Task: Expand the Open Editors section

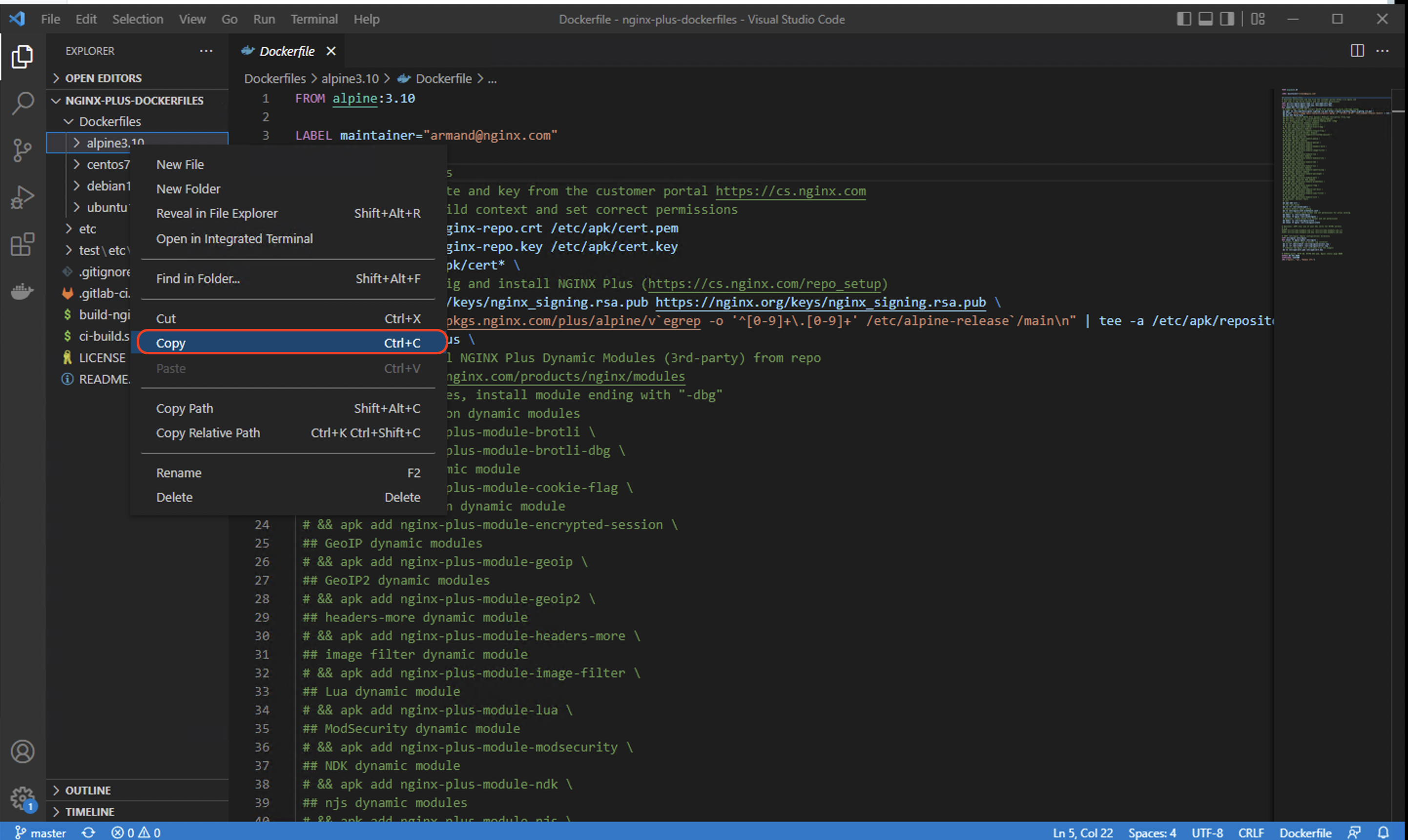Action: [x=137, y=78]
